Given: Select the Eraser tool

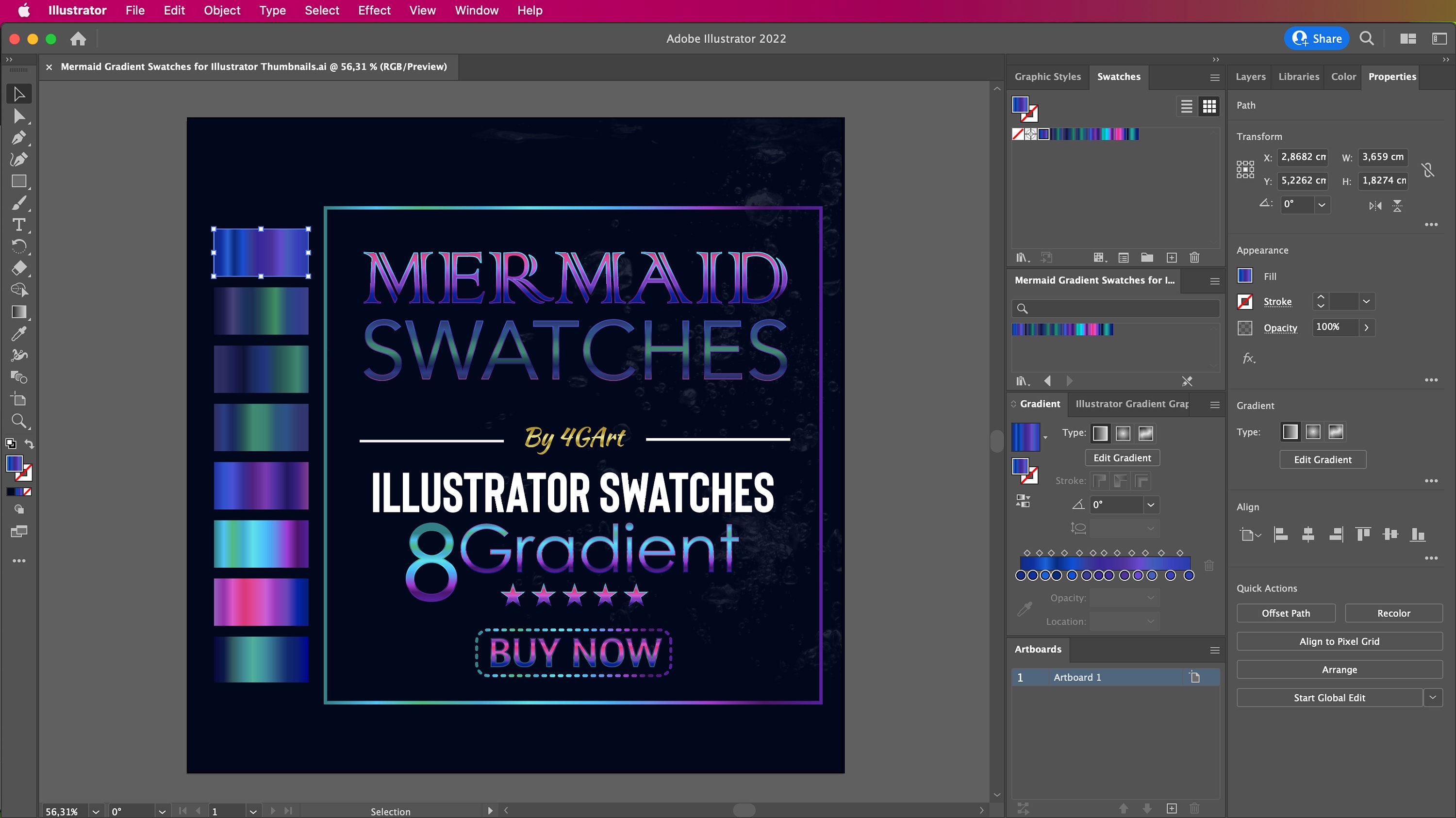Looking at the screenshot, I should tap(18, 268).
